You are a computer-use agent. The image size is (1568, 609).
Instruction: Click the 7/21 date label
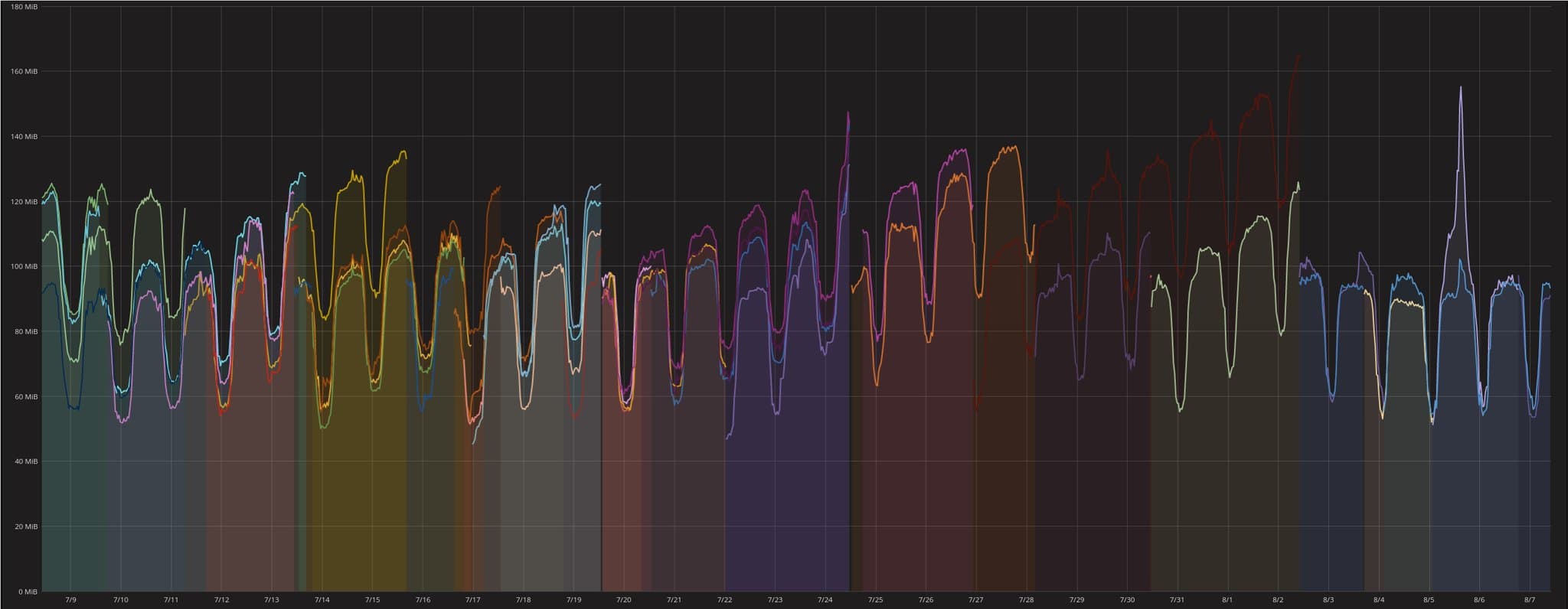(x=675, y=600)
